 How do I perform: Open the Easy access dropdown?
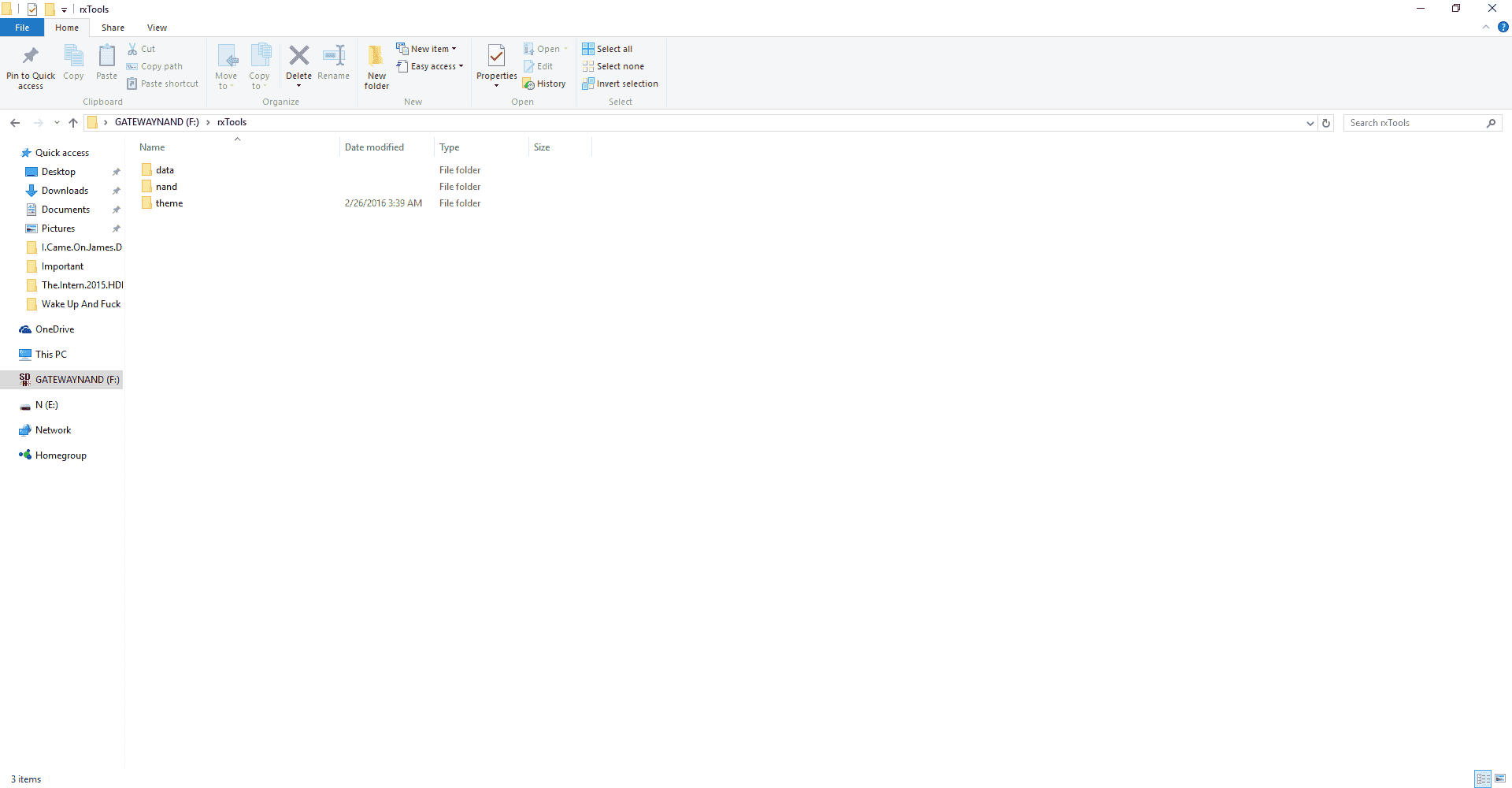[429, 66]
